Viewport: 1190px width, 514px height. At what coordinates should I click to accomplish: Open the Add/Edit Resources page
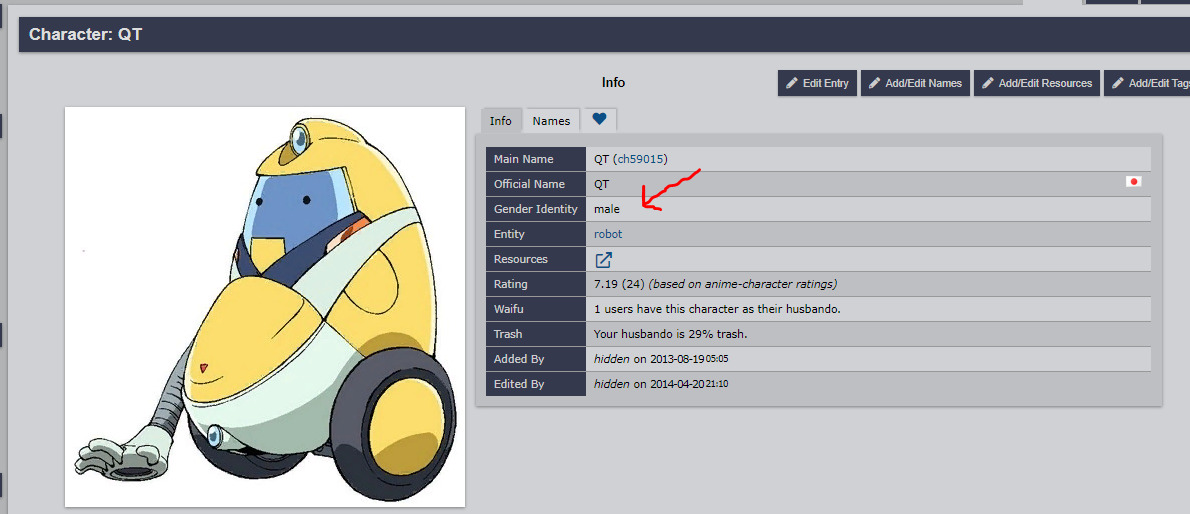tap(1036, 83)
